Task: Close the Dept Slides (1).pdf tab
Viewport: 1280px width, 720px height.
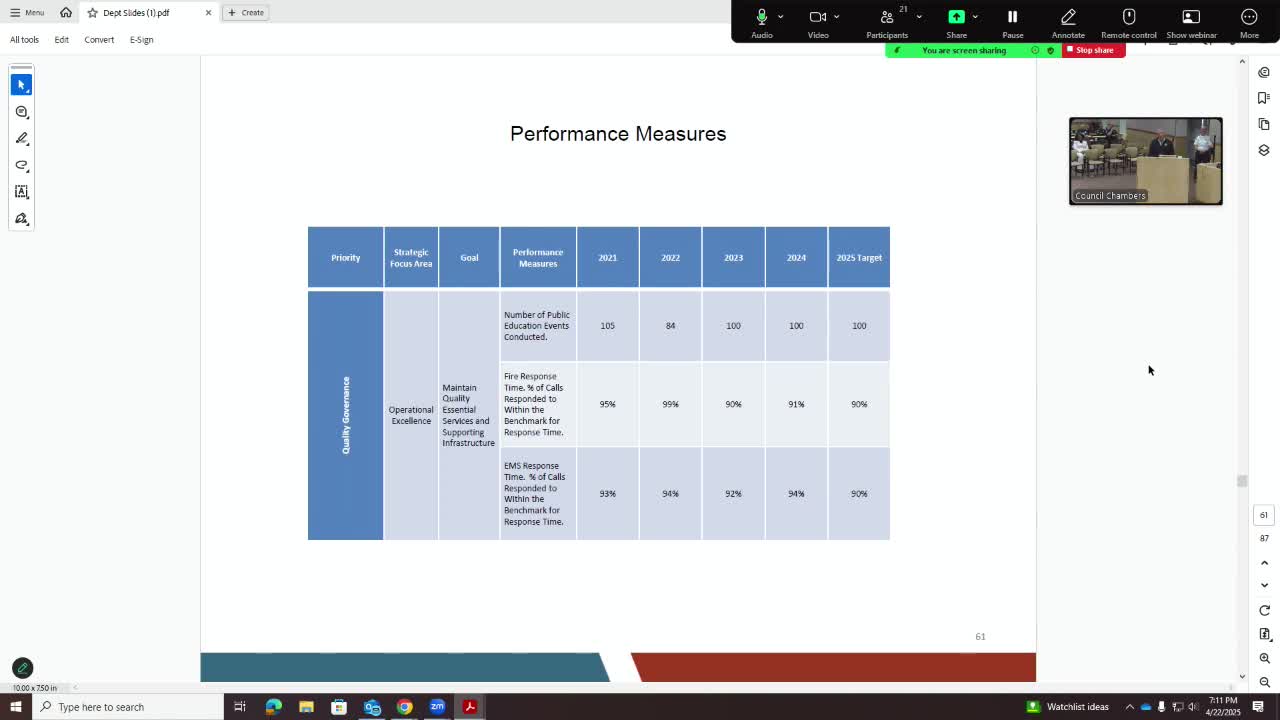Action: click(x=208, y=12)
